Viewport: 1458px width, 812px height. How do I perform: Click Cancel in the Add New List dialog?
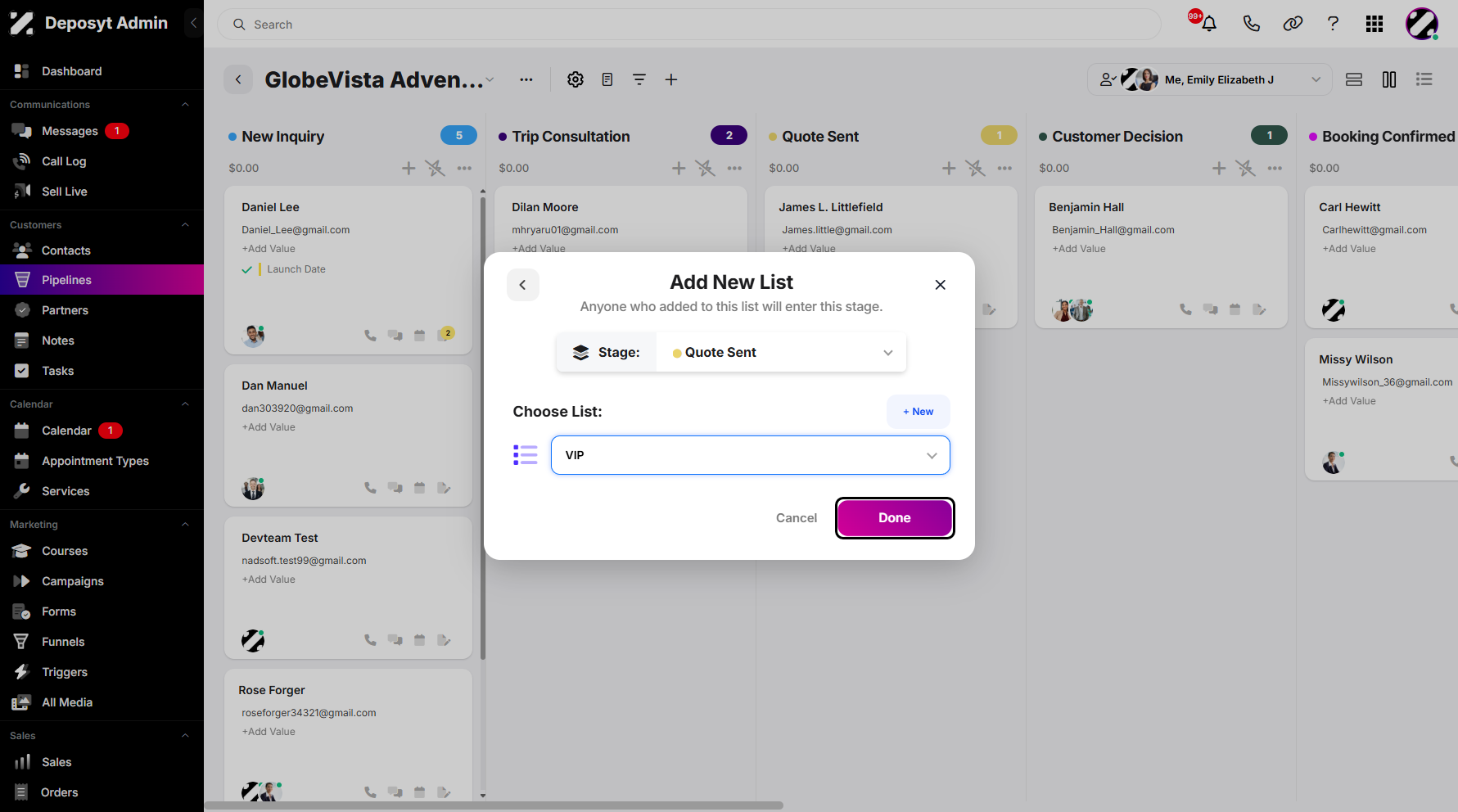click(797, 518)
